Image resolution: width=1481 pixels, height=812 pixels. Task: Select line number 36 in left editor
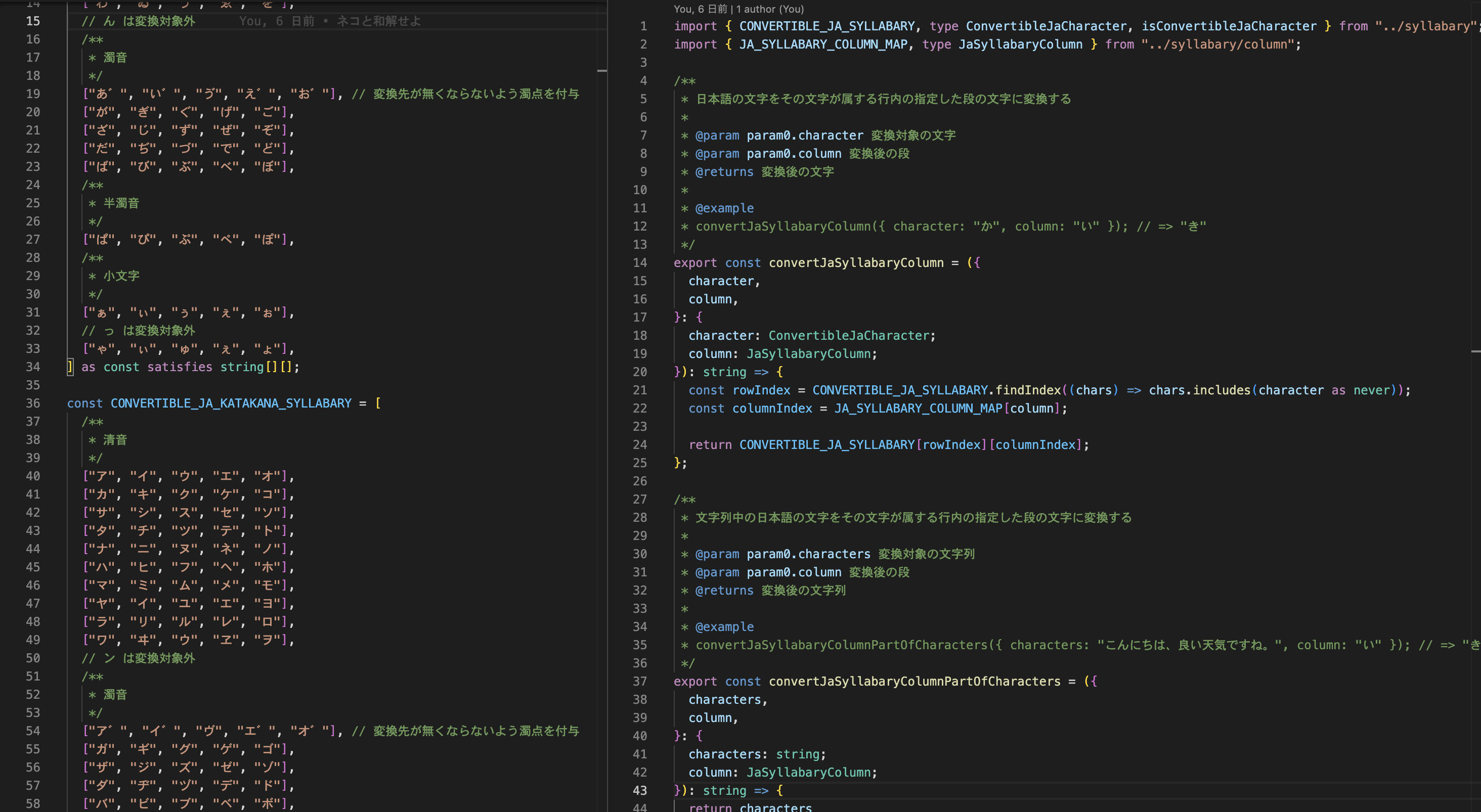pyautogui.click(x=33, y=403)
